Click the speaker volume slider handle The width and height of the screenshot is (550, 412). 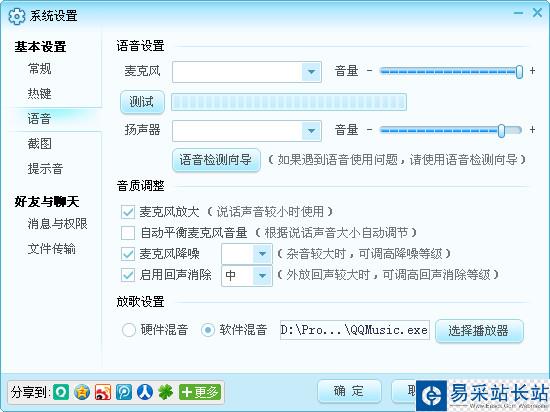point(502,131)
